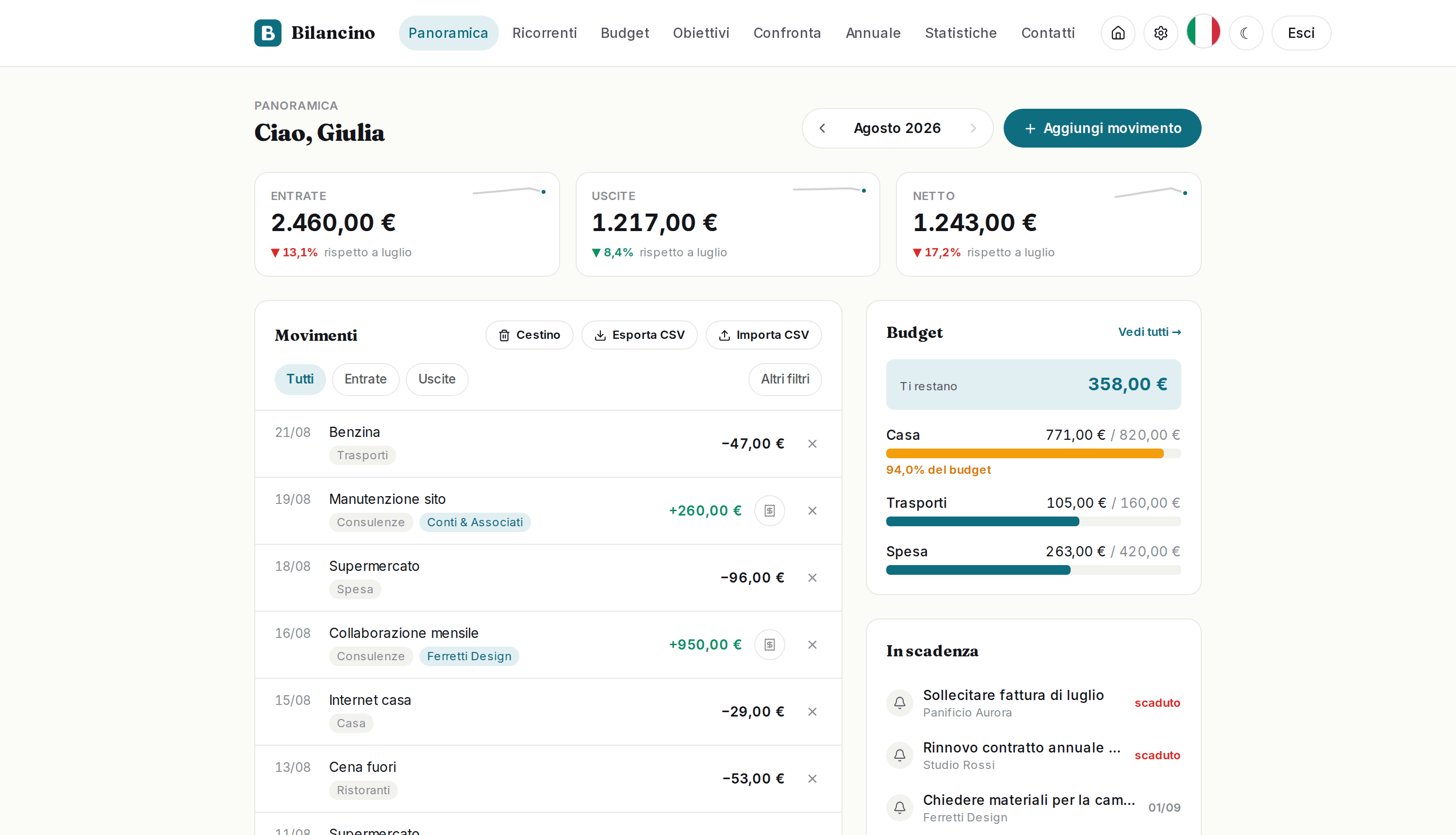Remove the 18/08 Supermercato movement

pyautogui.click(x=812, y=578)
